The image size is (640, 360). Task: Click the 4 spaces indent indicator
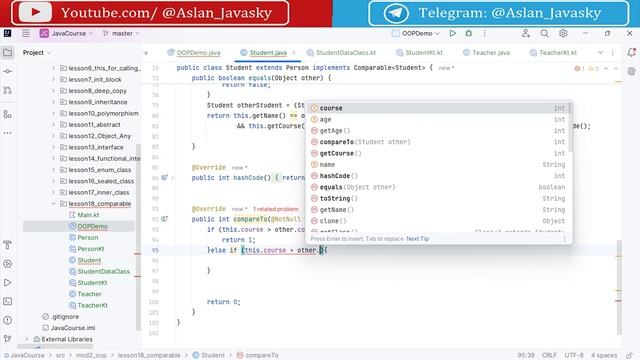pos(604,355)
